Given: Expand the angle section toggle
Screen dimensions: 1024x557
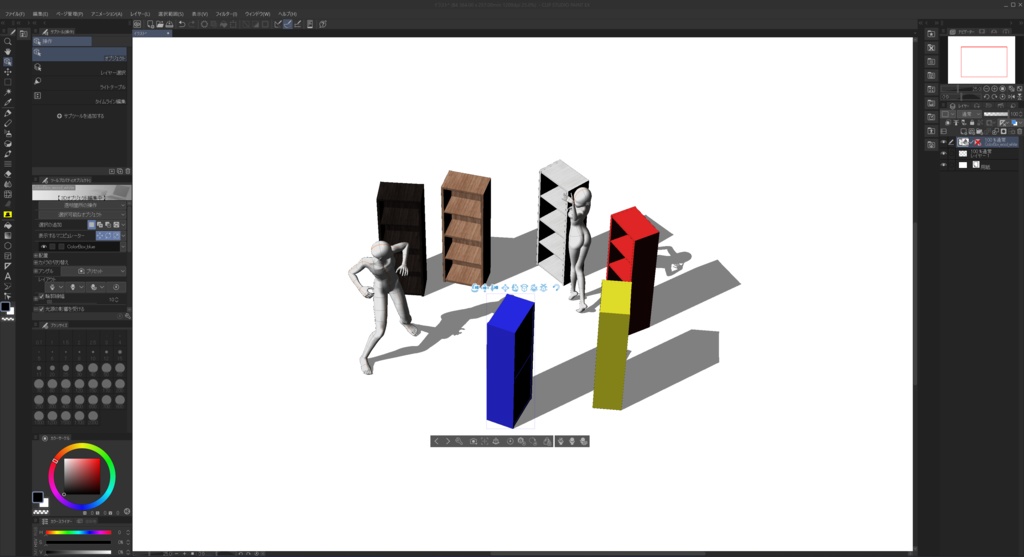Looking at the screenshot, I should point(36,271).
